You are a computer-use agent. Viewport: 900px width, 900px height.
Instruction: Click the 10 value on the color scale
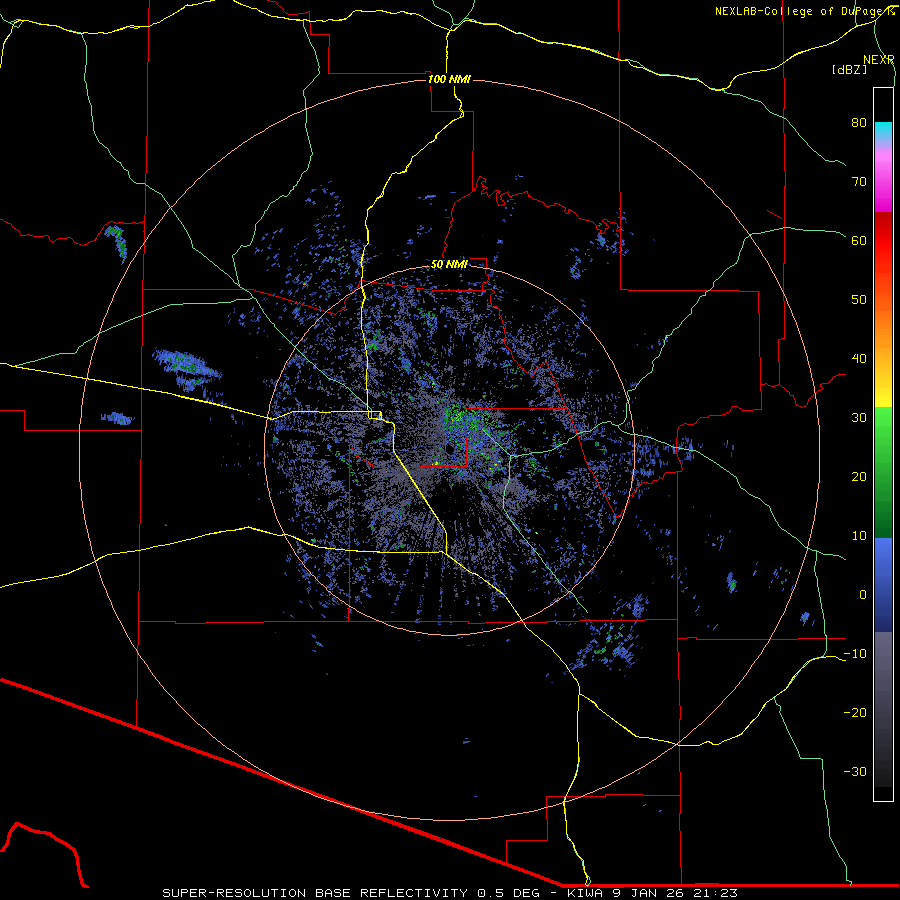859,536
